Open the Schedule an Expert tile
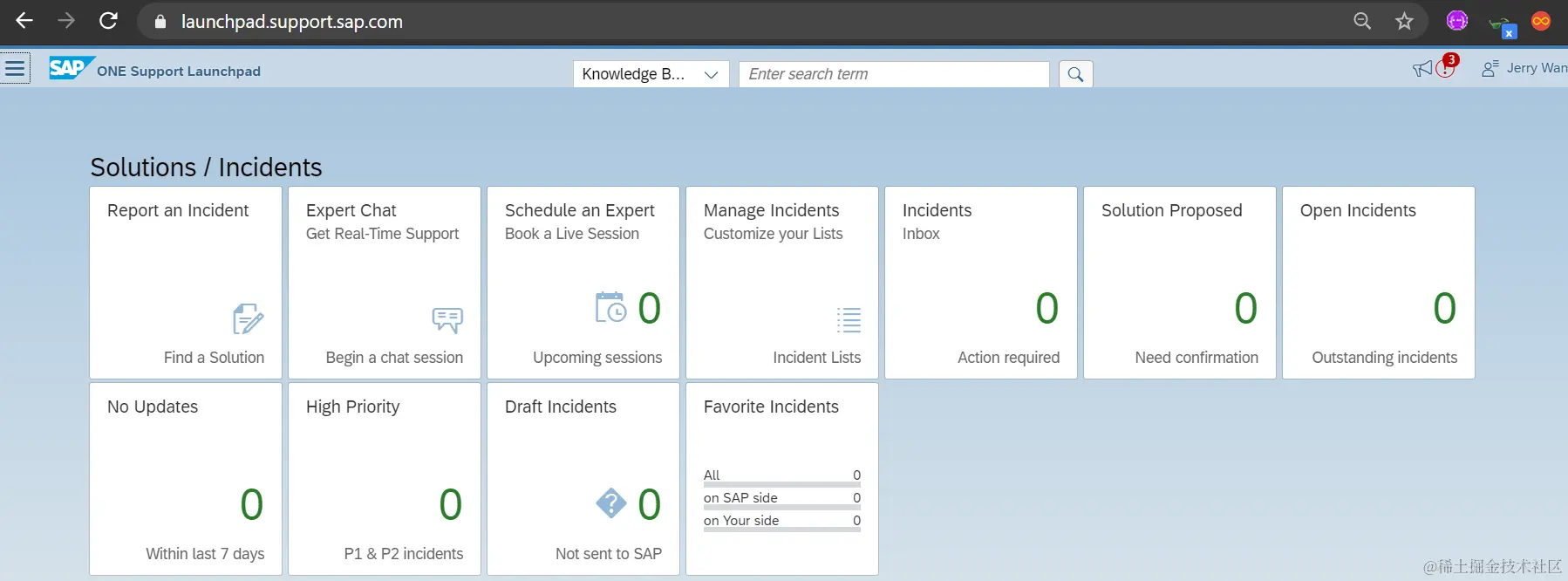The image size is (1568, 581). coord(583,283)
